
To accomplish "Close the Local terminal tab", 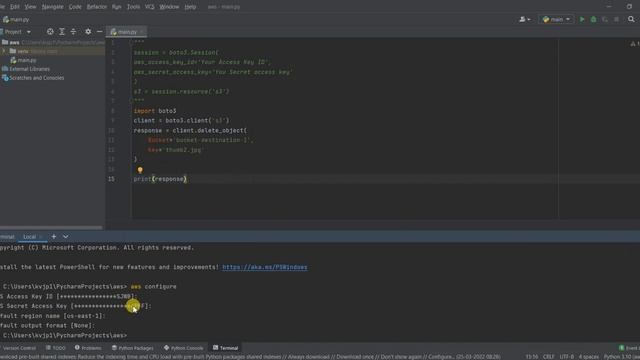I will 40,237.
